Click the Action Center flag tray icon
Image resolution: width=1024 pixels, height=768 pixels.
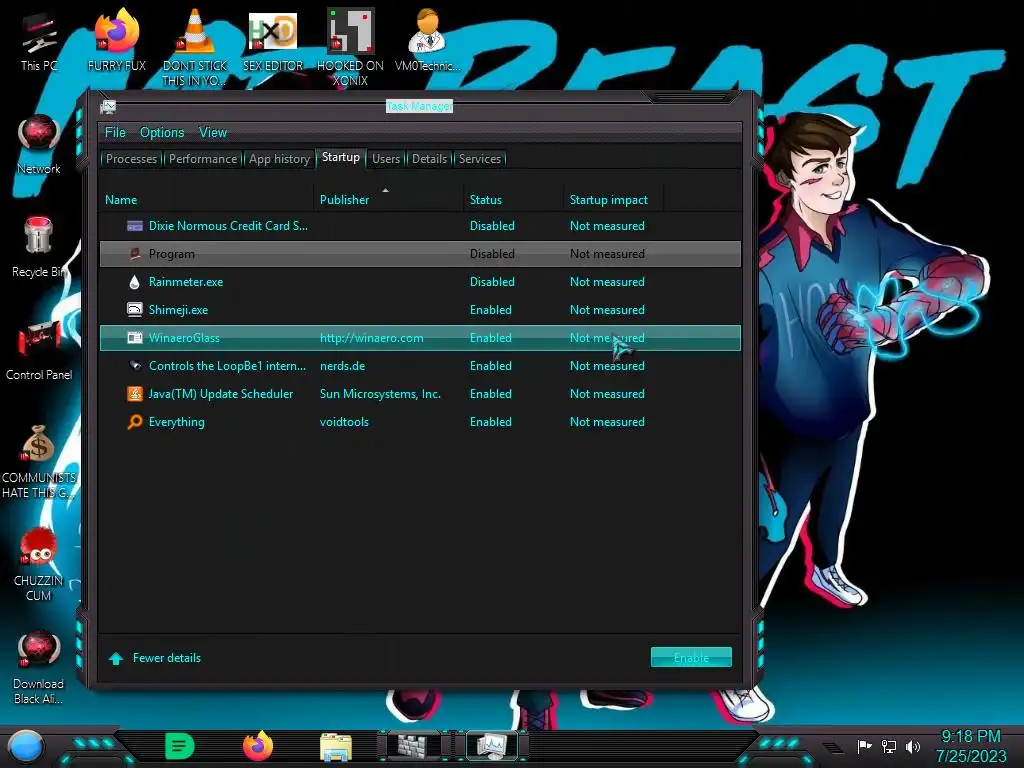864,746
